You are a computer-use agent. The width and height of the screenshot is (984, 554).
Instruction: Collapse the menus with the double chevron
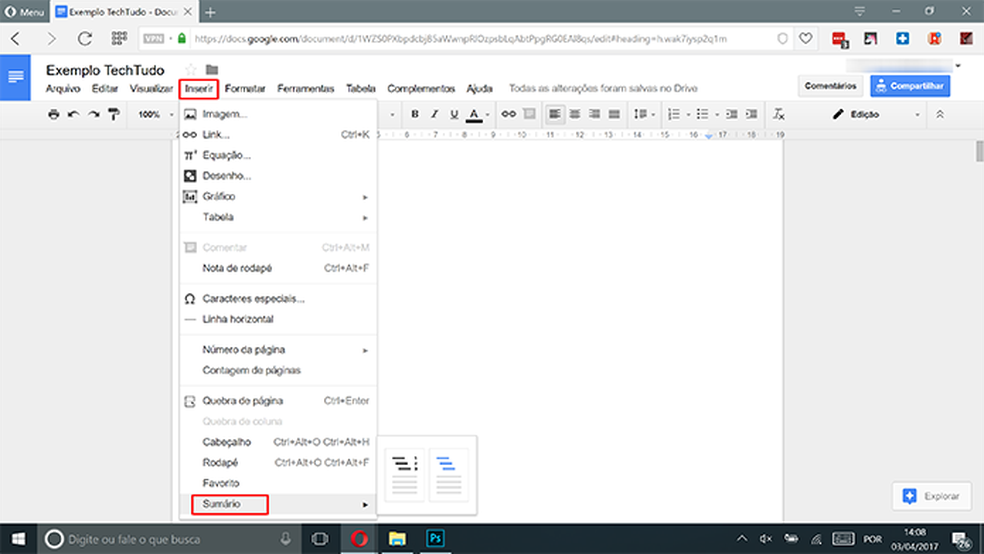(939, 114)
